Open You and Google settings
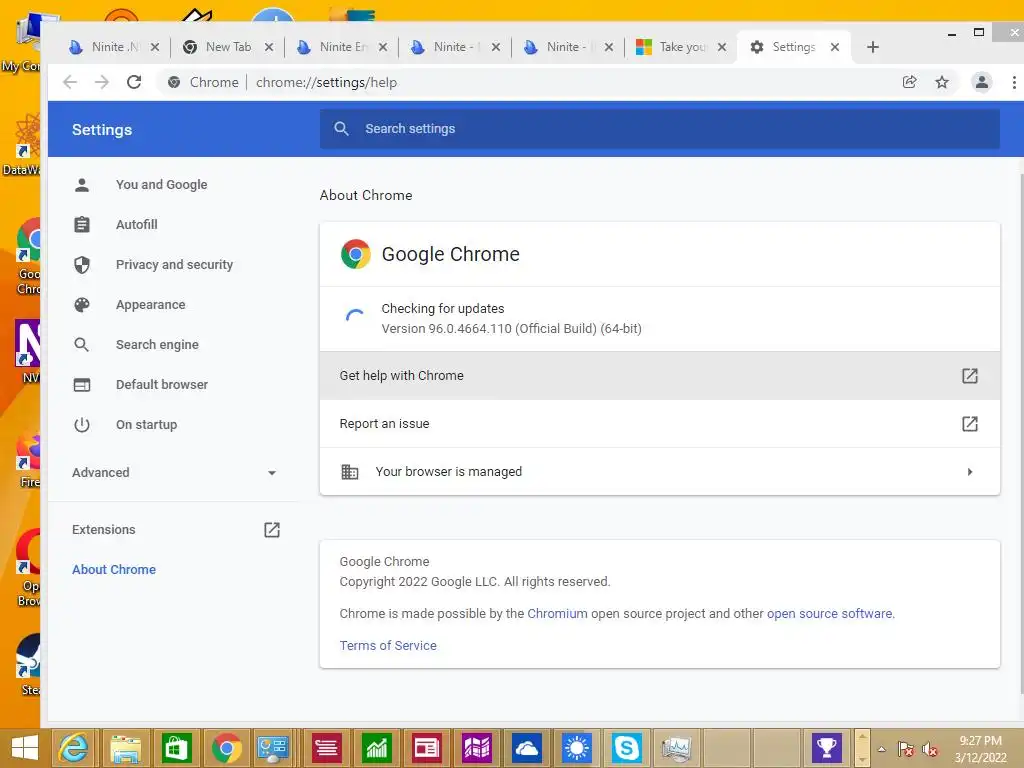This screenshot has width=1024, height=768. tap(161, 185)
